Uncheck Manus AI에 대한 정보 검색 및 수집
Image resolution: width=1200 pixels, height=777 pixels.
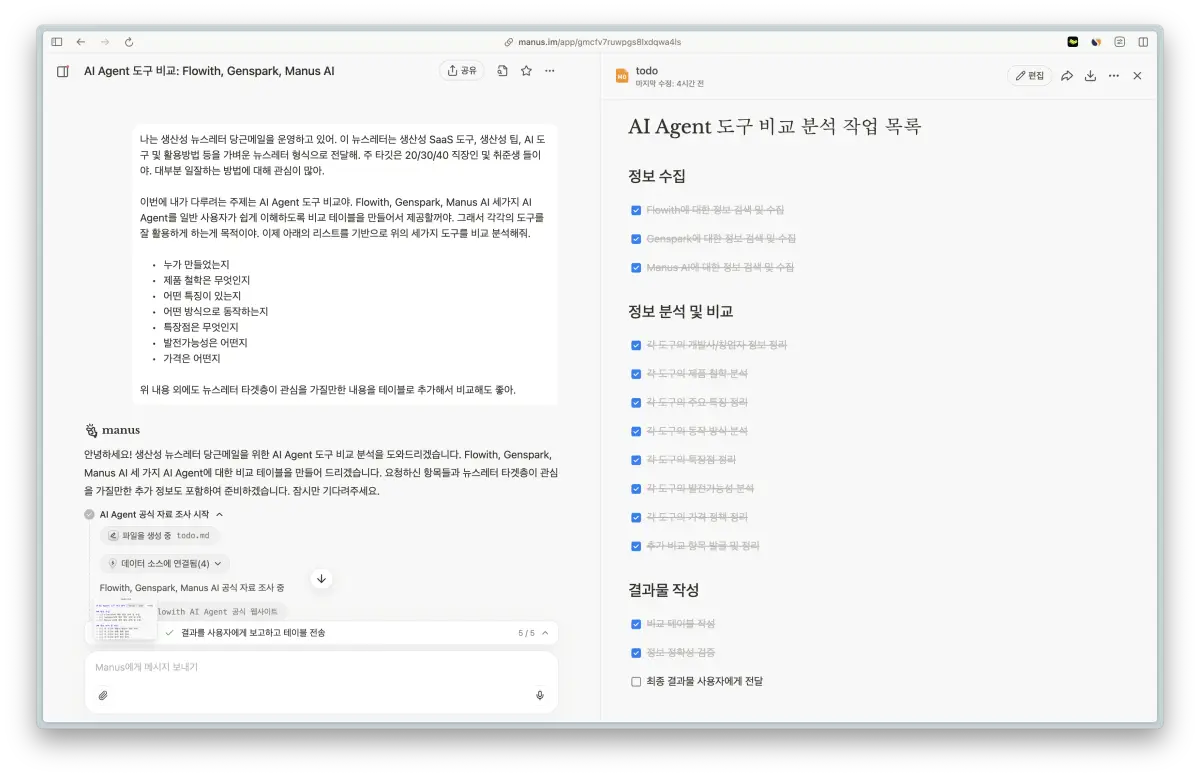coord(636,268)
